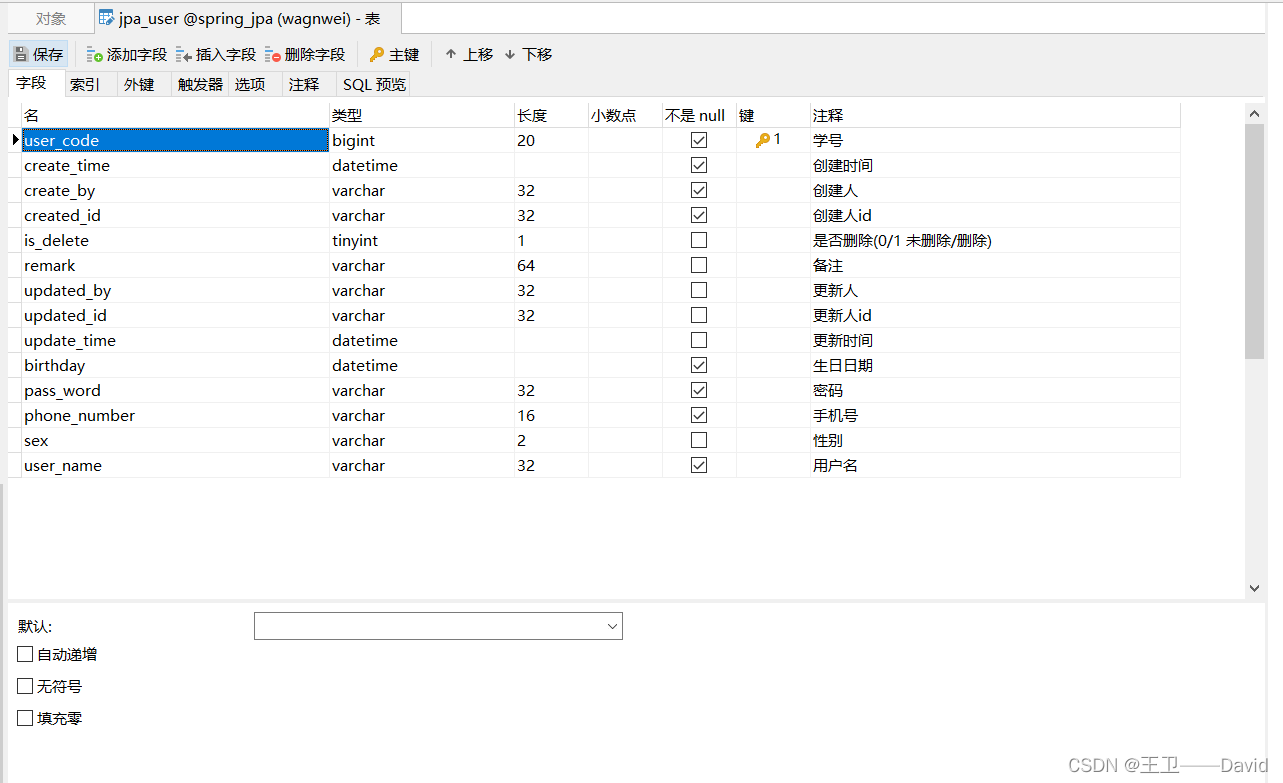The height and width of the screenshot is (783, 1283).
Task: Click scrollbar up arrow
Action: coord(1255,114)
